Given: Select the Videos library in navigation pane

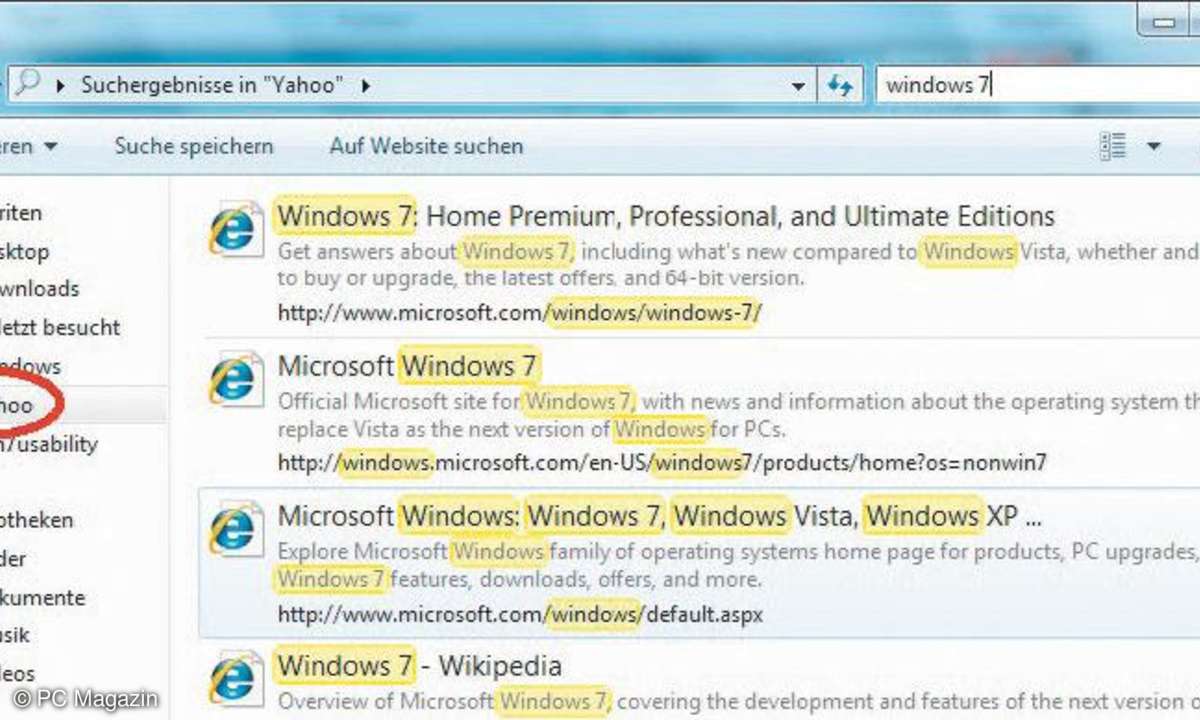Looking at the screenshot, I should click(x=18, y=674).
